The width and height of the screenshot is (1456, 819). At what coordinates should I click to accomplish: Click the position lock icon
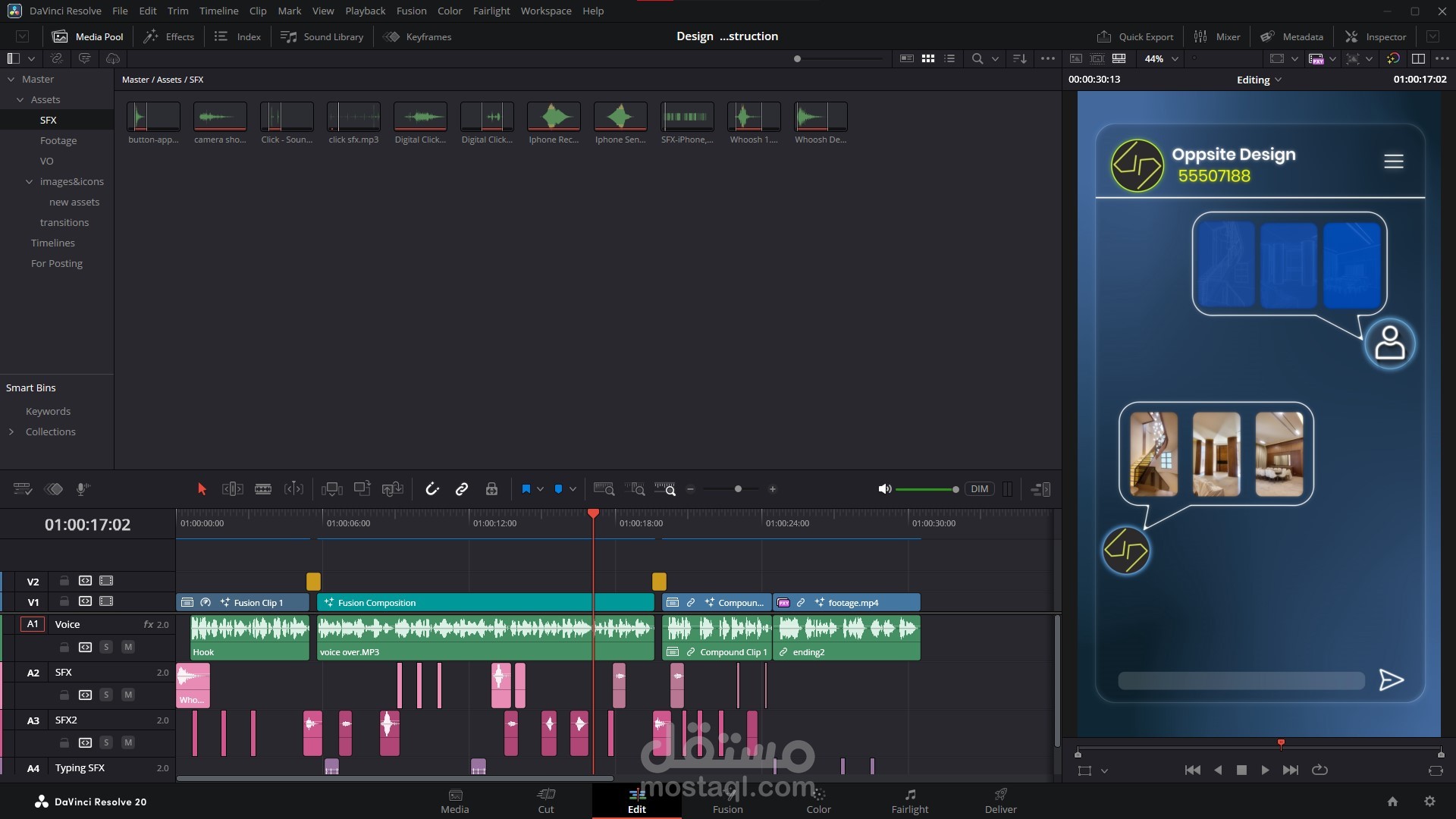pos(491,489)
